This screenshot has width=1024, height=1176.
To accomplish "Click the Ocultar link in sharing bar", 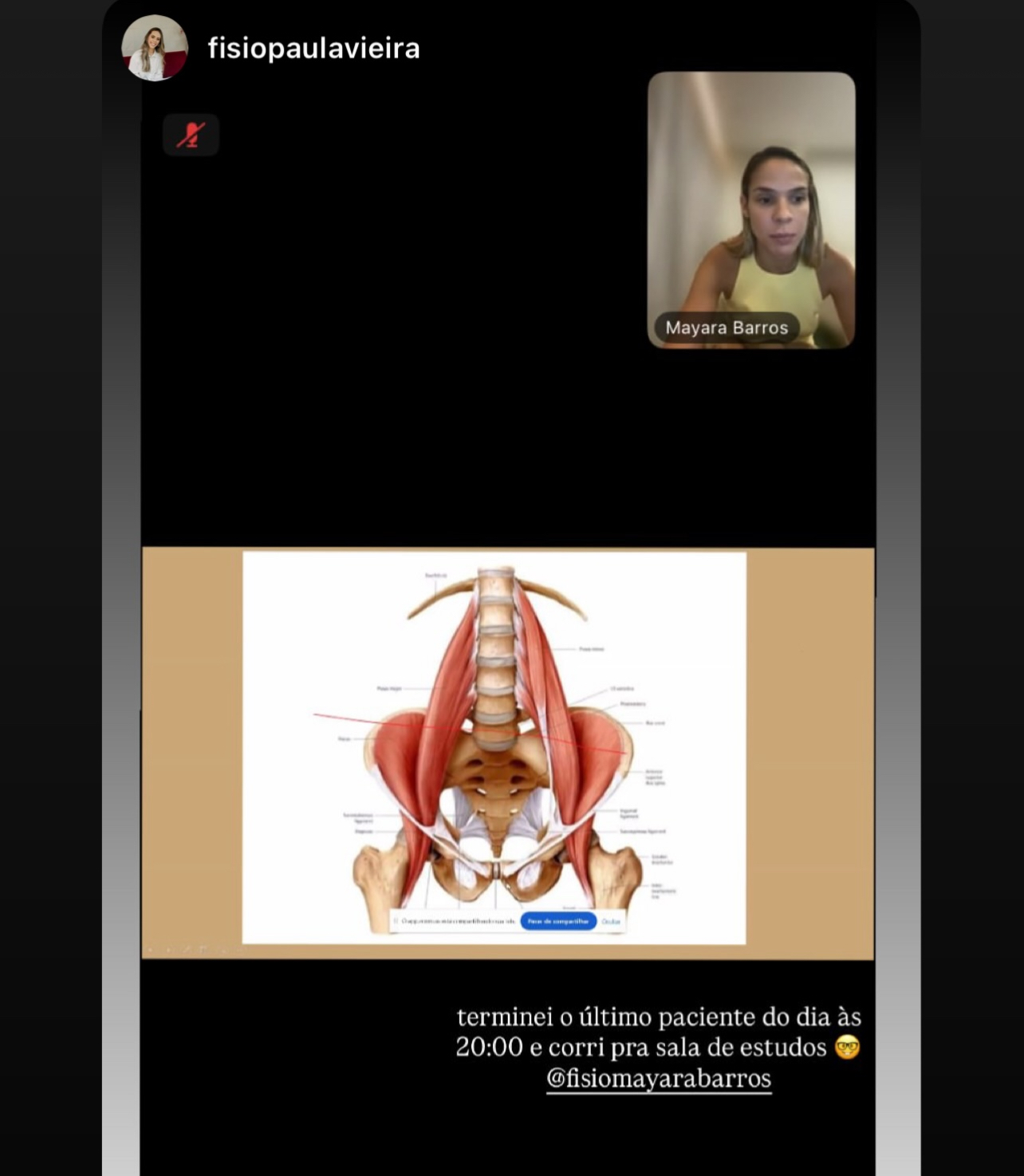I will 611,921.
